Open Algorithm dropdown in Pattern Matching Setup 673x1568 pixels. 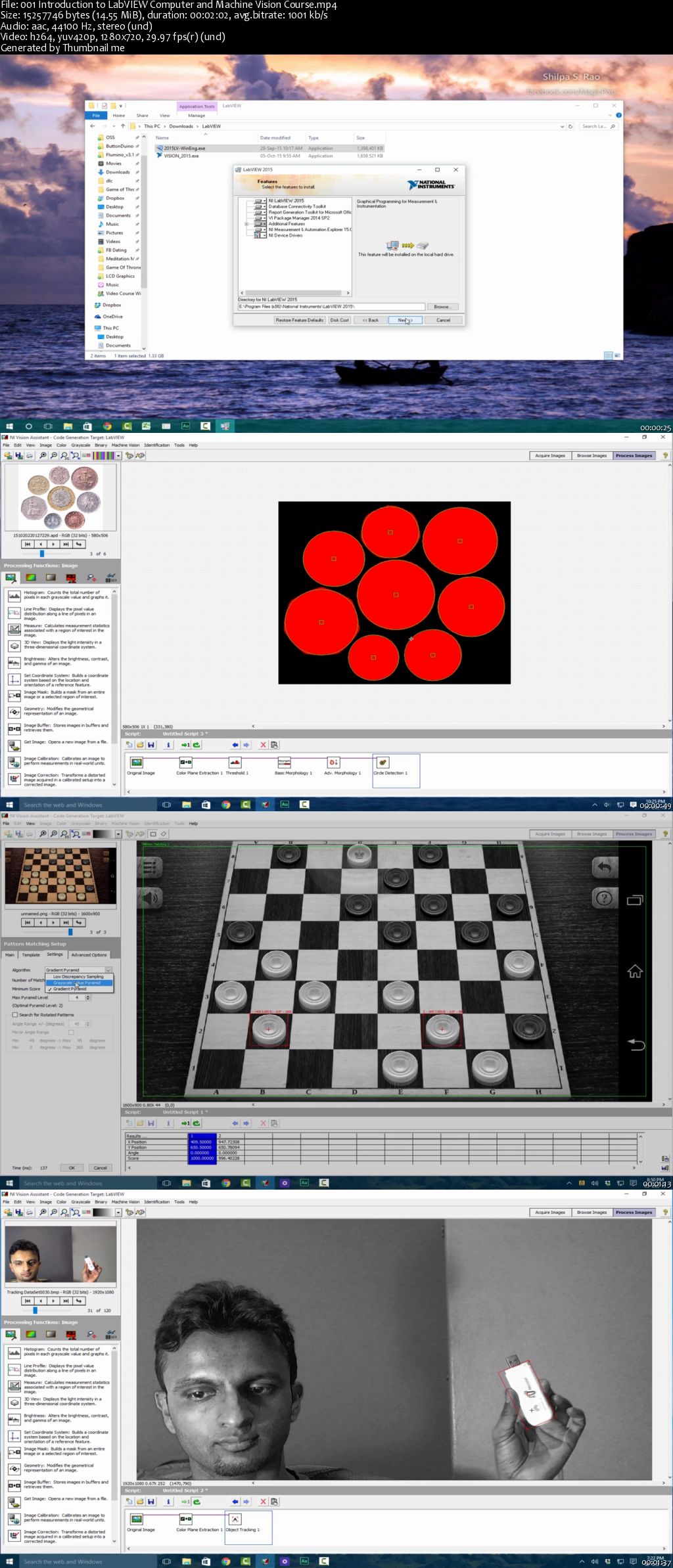79,970
